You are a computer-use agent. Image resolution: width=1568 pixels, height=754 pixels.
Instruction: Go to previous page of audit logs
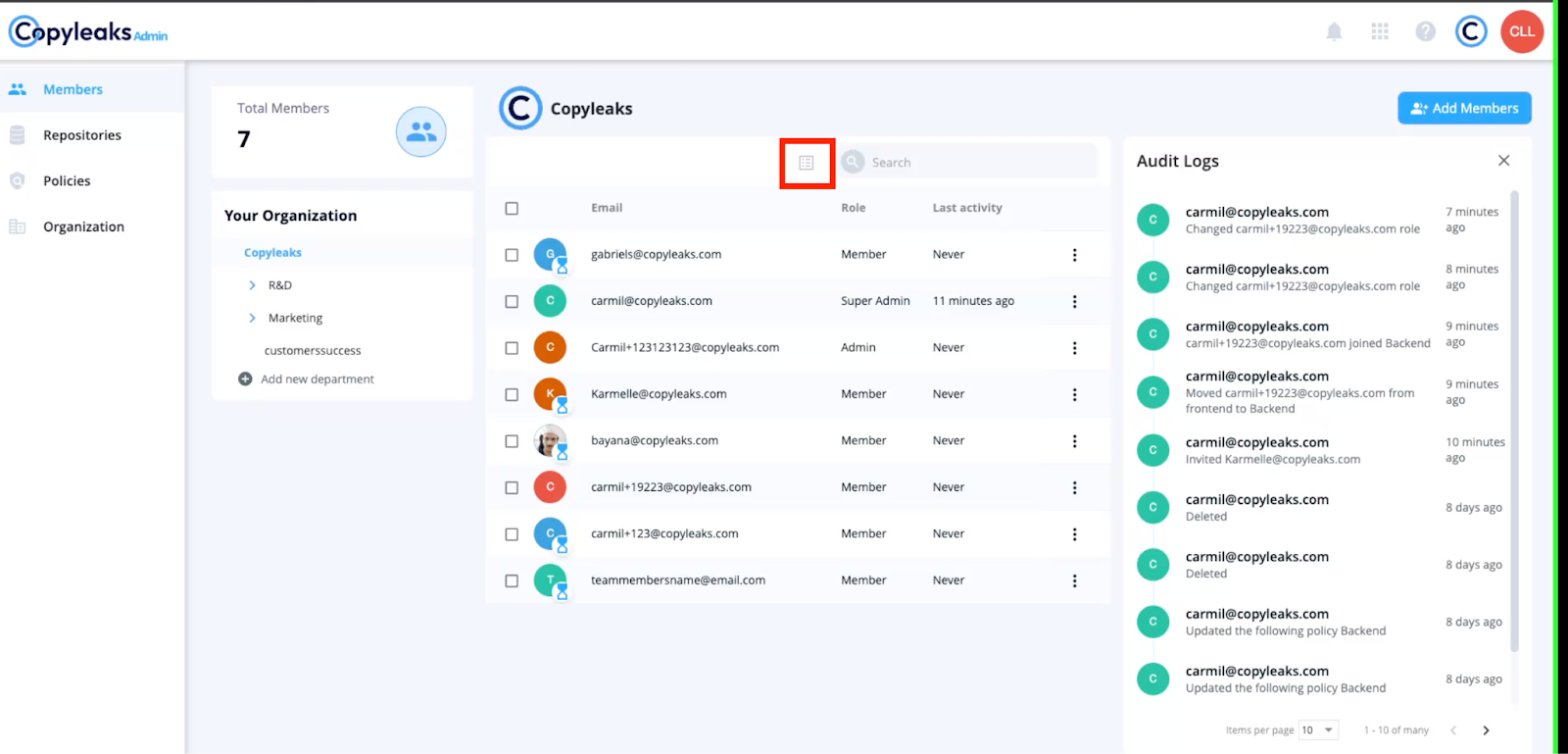coord(1453,730)
